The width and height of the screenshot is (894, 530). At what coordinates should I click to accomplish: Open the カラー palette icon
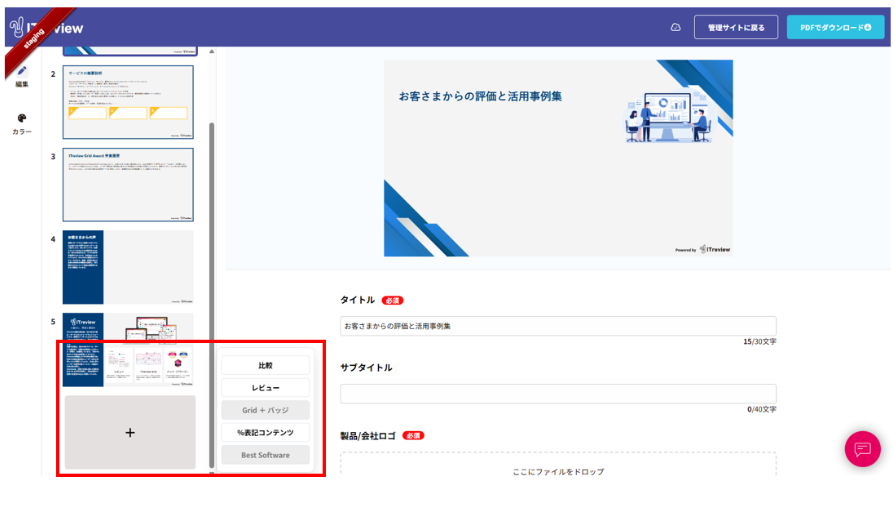[22, 120]
